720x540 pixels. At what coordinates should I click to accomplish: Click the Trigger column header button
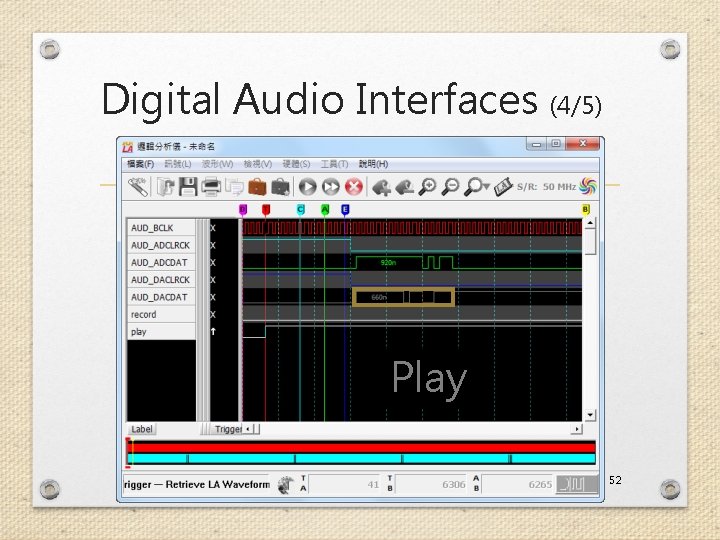tap(226, 429)
